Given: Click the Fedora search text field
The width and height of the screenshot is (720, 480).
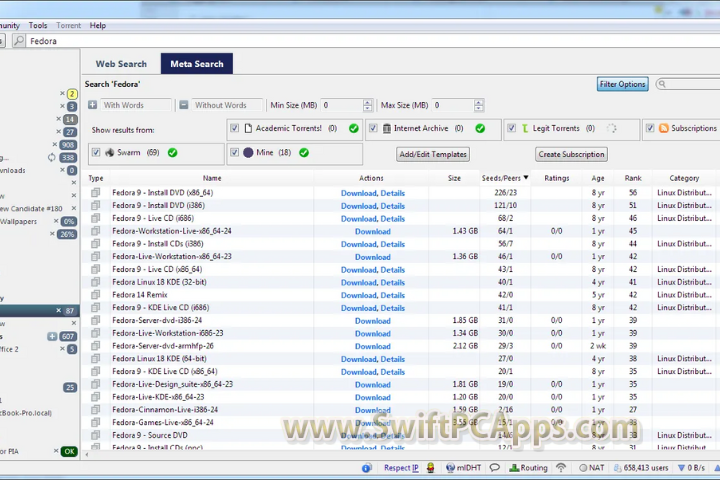Looking at the screenshot, I should 373,41.
